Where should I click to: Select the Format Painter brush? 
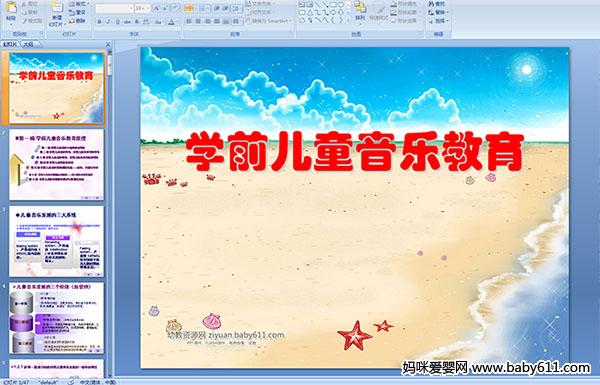[x=25, y=21]
